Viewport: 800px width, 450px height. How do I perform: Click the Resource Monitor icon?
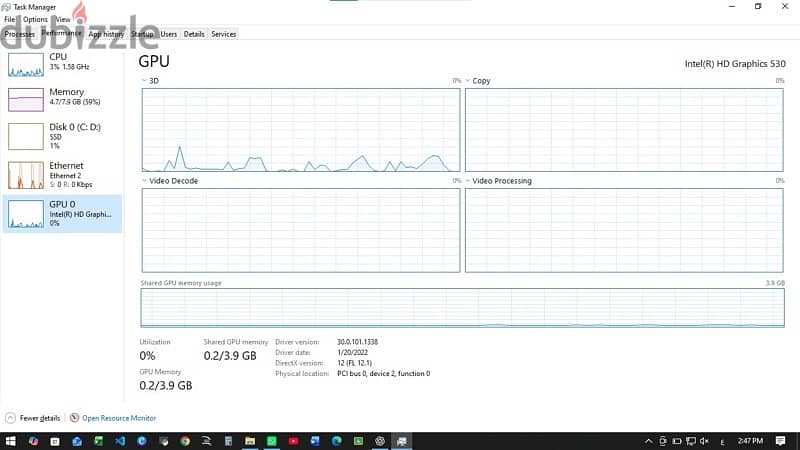tap(74, 418)
